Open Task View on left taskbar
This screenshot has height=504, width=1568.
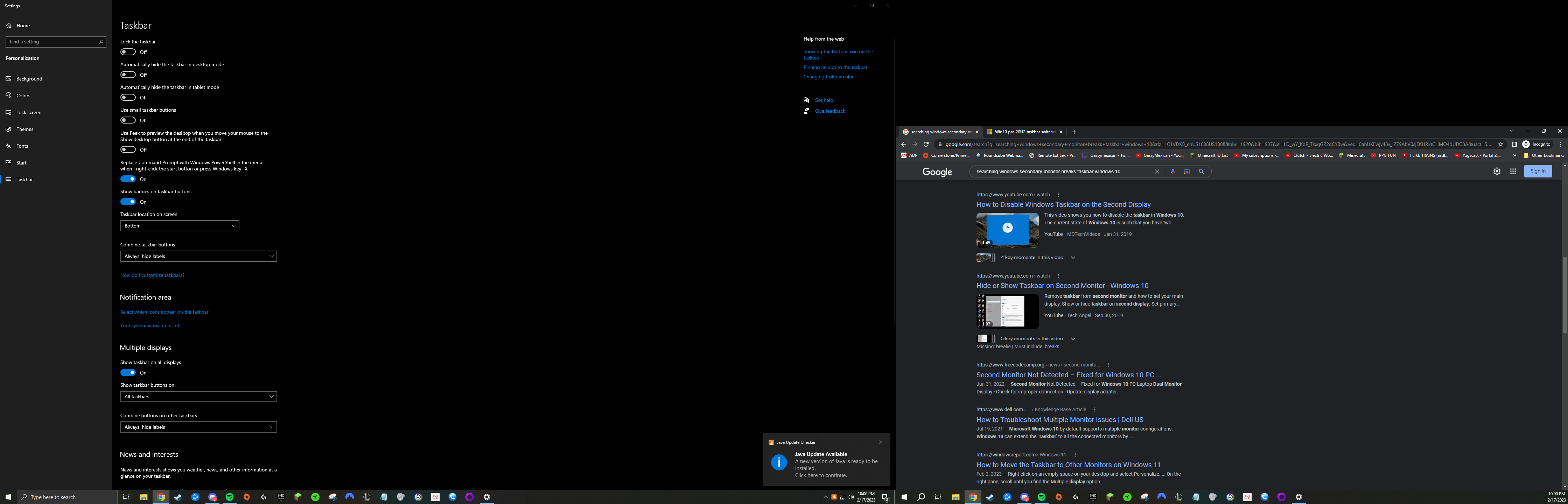126,497
